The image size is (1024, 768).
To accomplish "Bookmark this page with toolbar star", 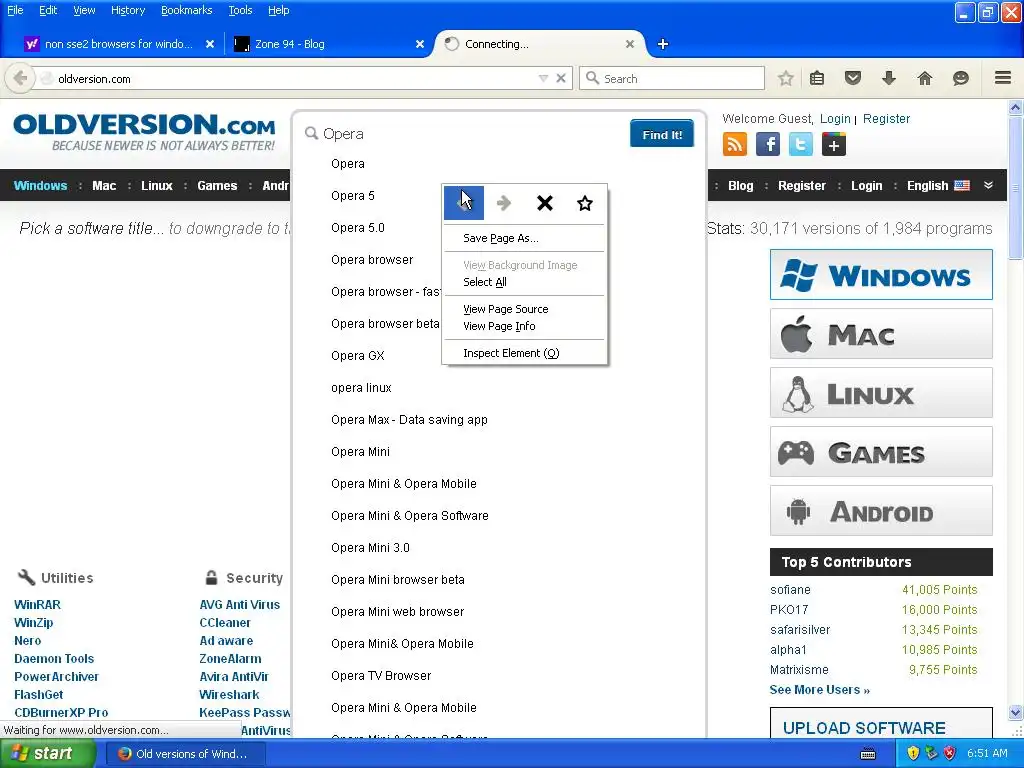I will pyautogui.click(x=786, y=78).
